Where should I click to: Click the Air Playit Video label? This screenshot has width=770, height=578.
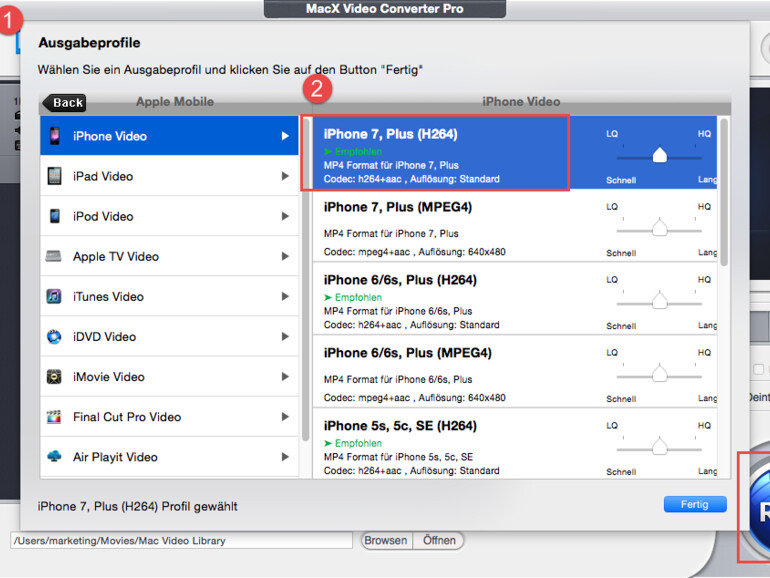115,457
